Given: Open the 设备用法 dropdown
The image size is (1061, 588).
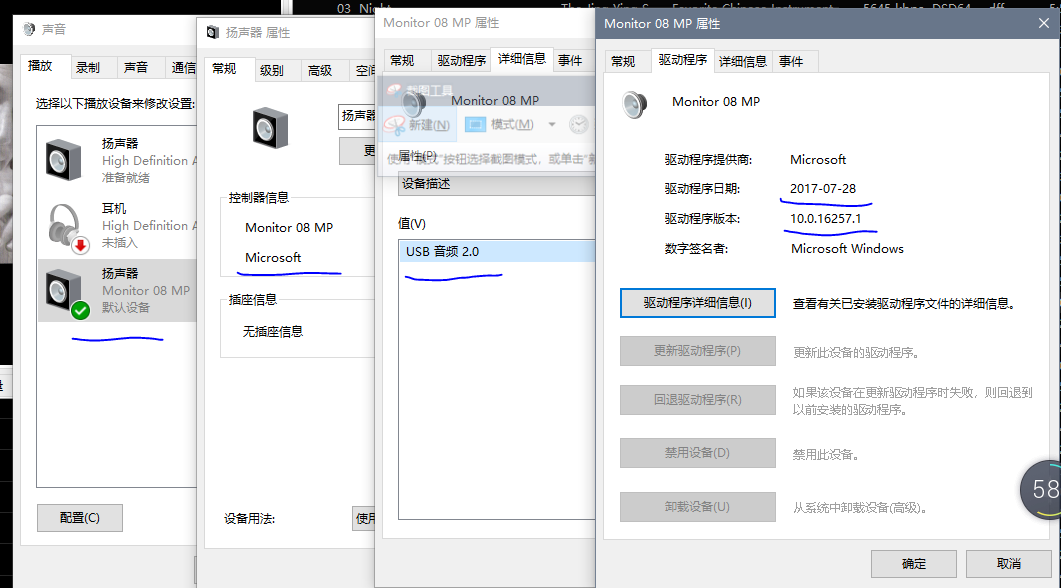Looking at the screenshot, I should 364,518.
